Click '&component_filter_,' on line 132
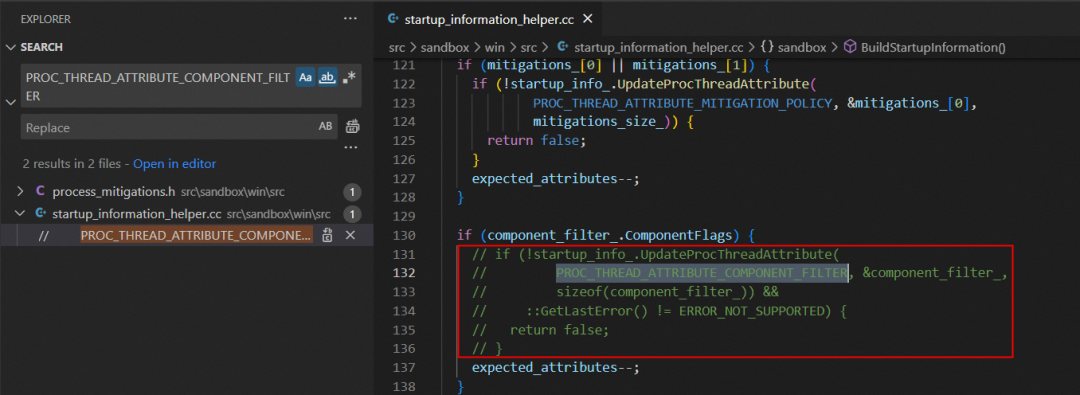Screen dimensions: 1080x395 [935, 273]
